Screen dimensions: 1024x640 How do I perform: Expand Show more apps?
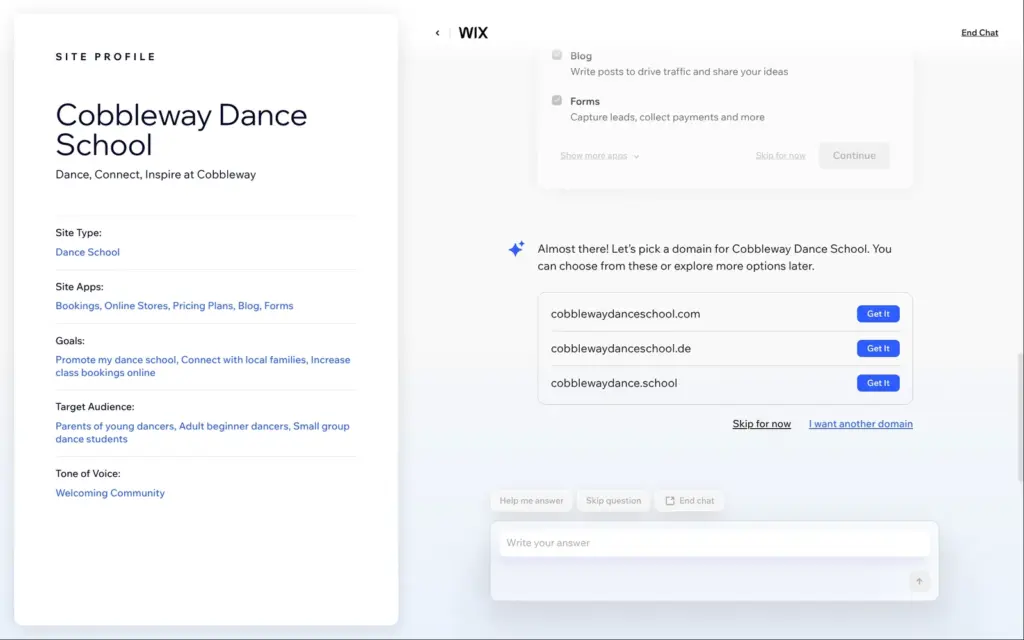pyautogui.click(x=600, y=155)
